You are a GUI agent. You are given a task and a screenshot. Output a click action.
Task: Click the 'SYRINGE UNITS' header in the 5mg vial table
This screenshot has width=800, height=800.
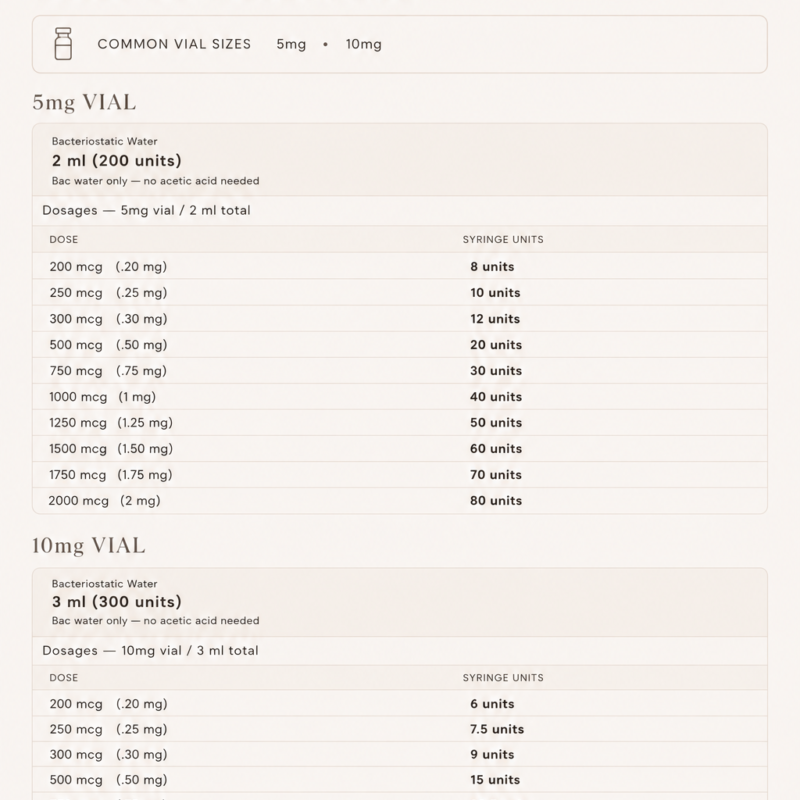tap(503, 240)
